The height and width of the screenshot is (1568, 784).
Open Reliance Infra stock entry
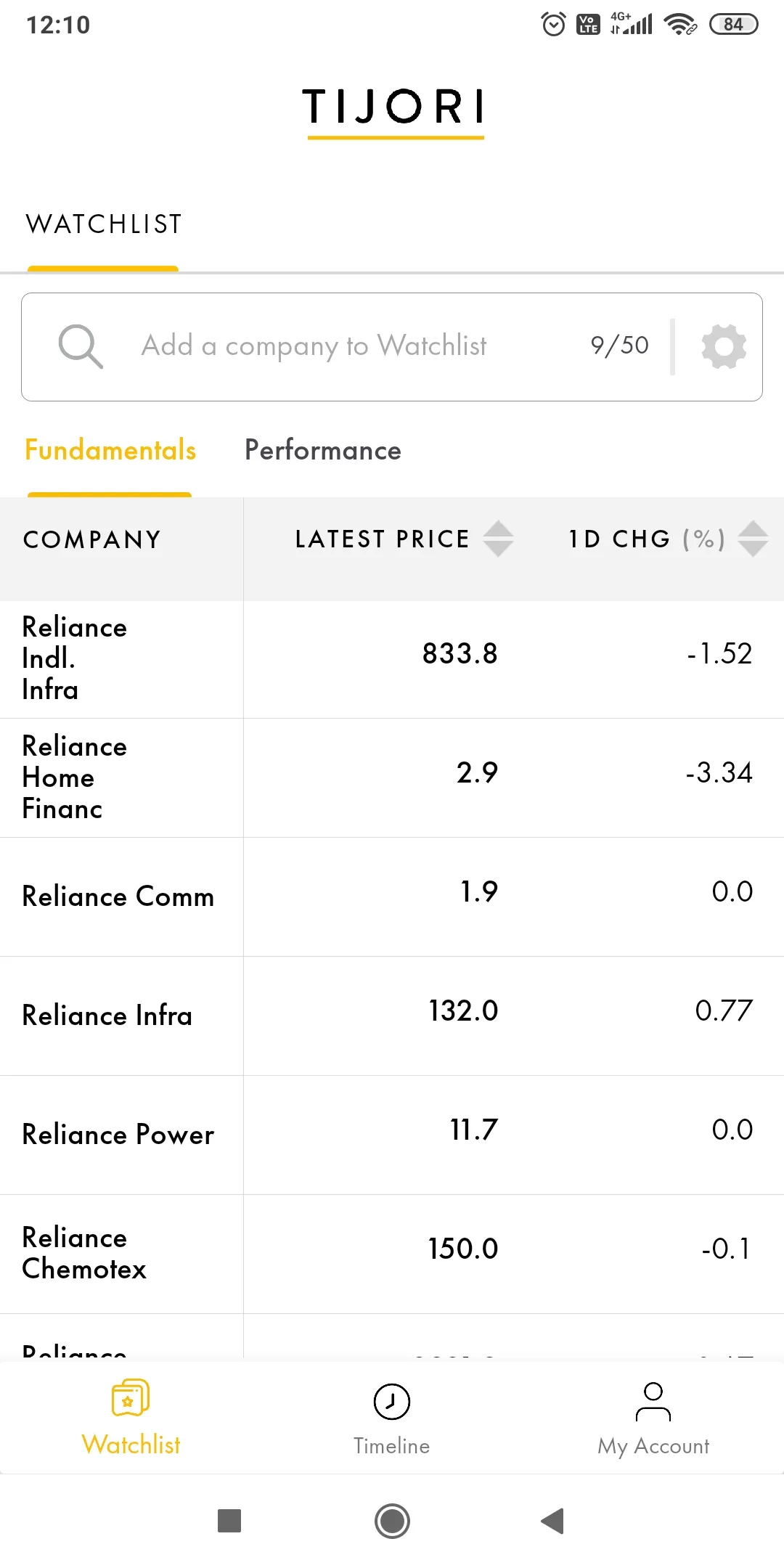point(107,1016)
